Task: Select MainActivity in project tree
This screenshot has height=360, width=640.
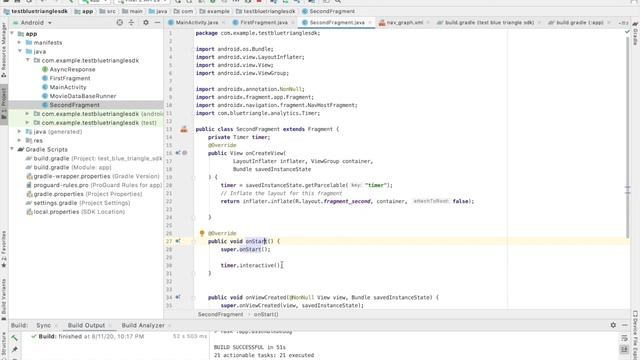Action: tap(68, 87)
